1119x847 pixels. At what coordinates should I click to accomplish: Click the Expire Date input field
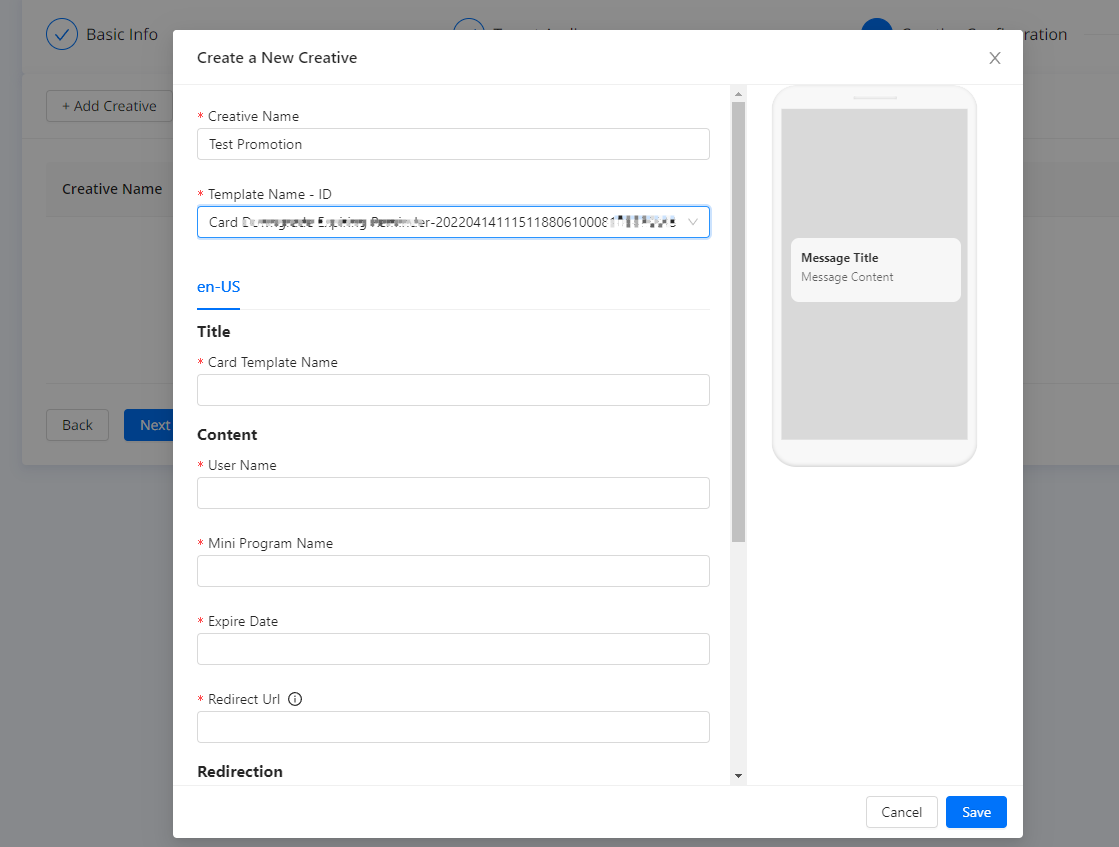pyautogui.click(x=453, y=649)
